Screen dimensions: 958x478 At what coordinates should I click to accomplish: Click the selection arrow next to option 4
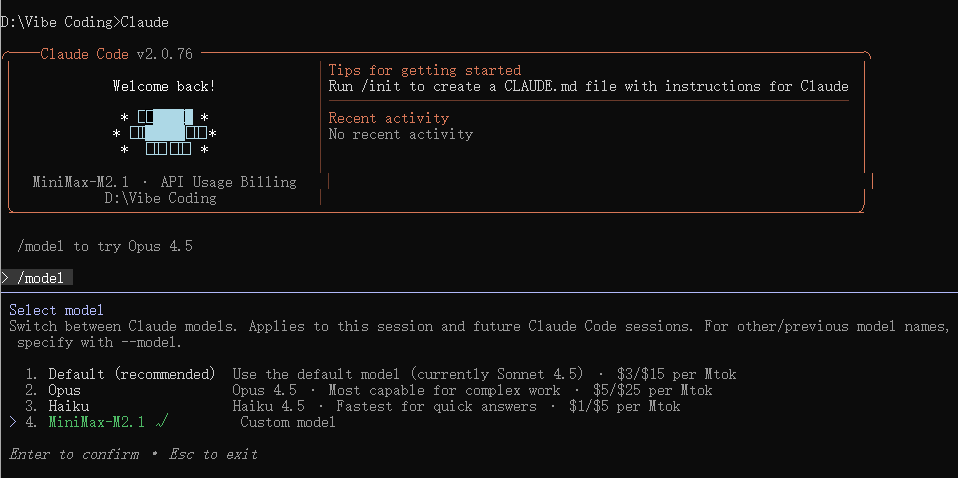pyautogui.click(x=13, y=422)
